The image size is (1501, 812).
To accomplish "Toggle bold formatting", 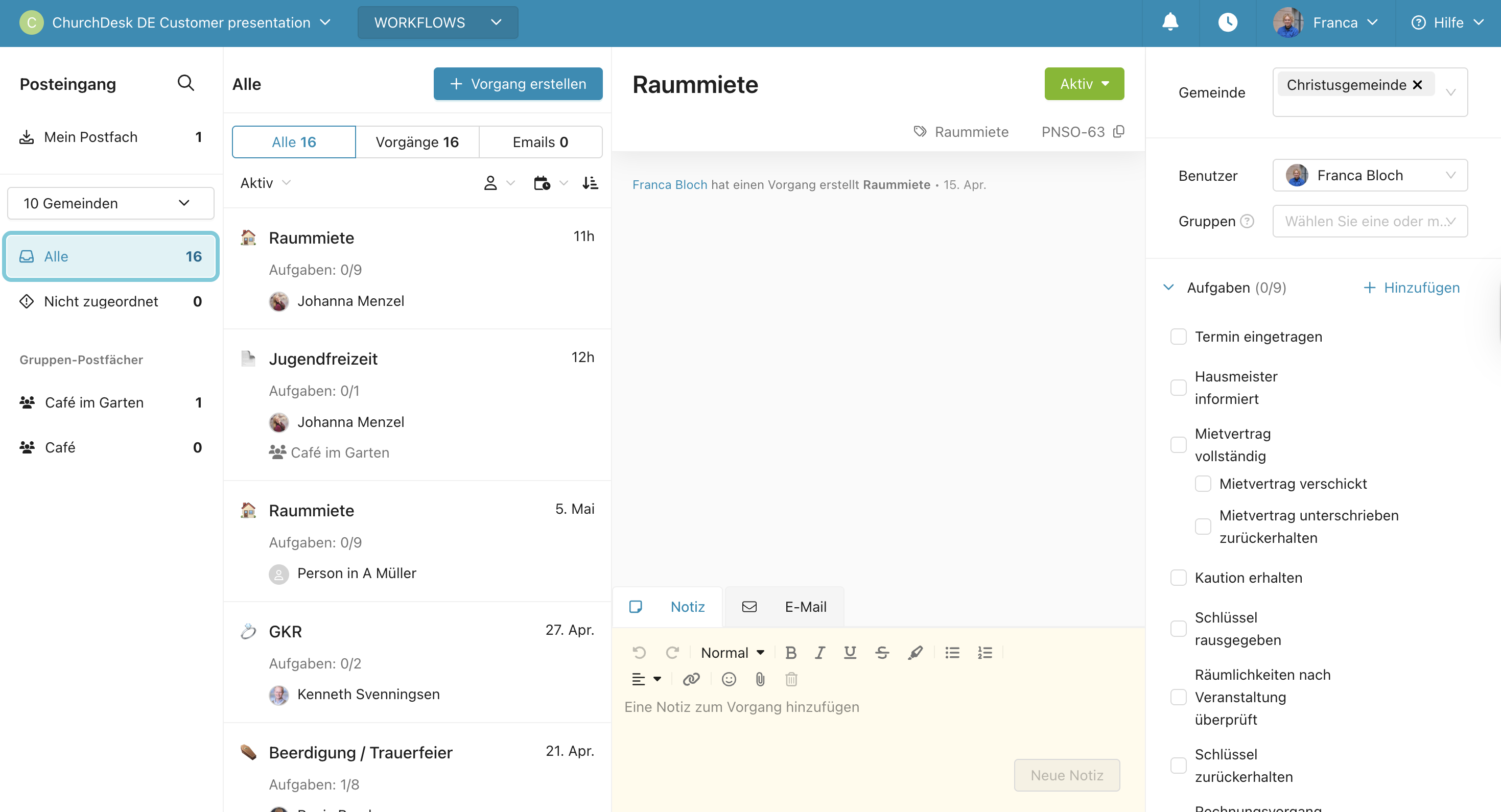I will click(x=791, y=652).
